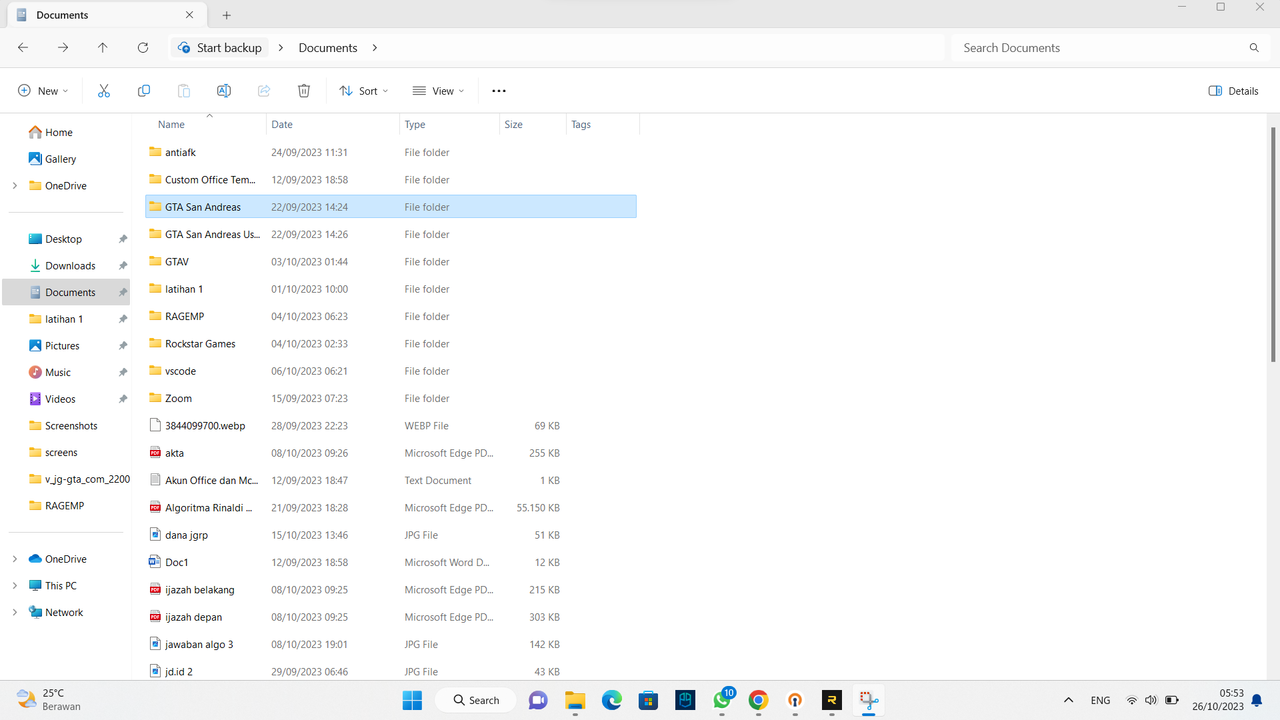Click Start backup in address bar
This screenshot has width=1280, height=720.
pyautogui.click(x=219, y=48)
